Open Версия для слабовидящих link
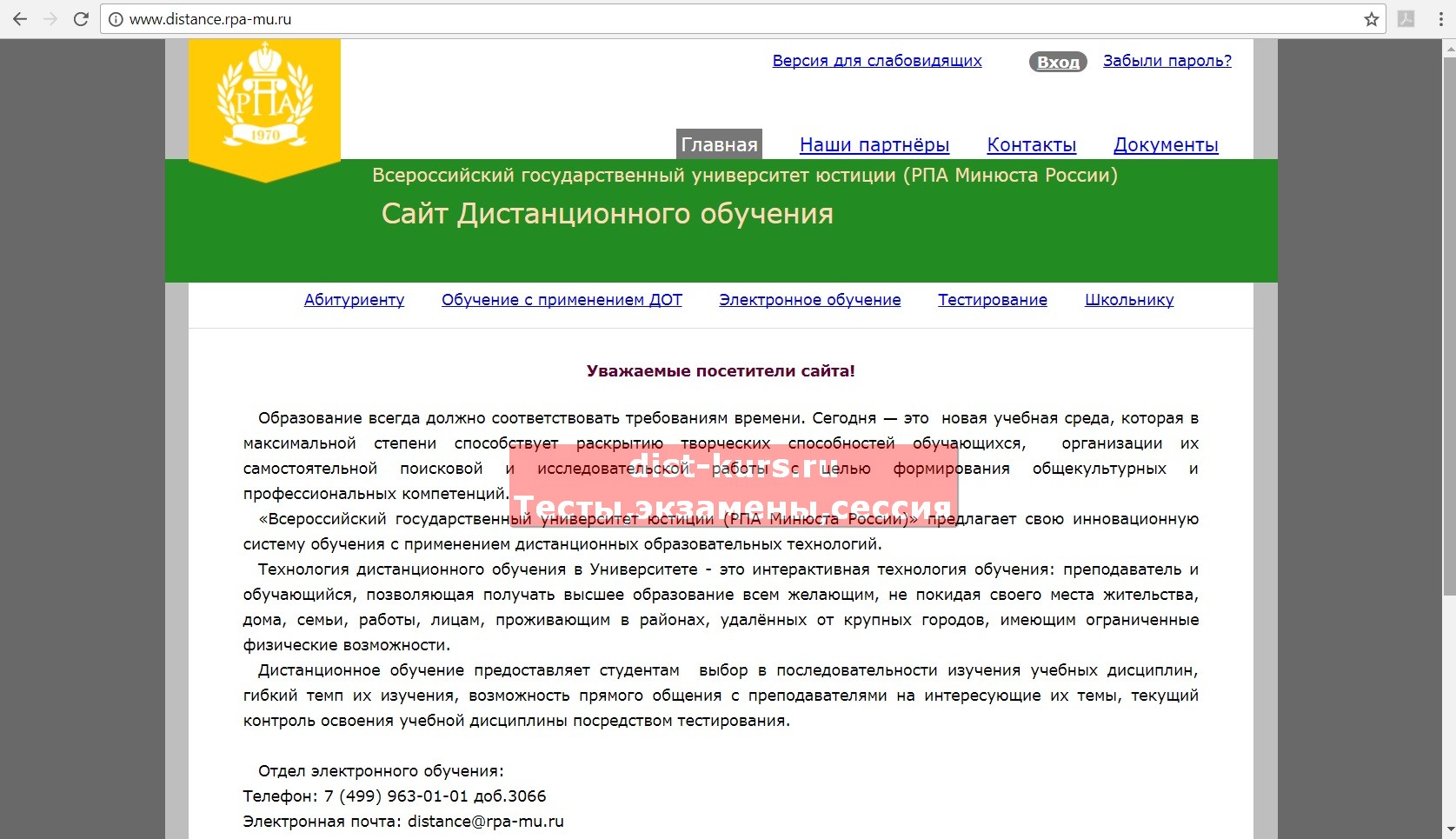Viewport: 1456px width, 839px height. coord(877,61)
